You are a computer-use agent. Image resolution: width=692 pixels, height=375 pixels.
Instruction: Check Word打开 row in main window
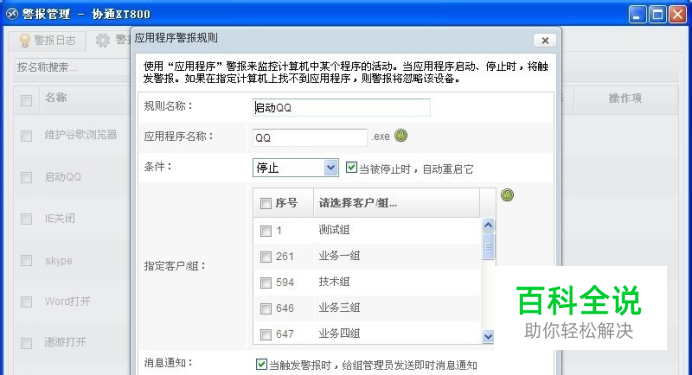[26, 302]
